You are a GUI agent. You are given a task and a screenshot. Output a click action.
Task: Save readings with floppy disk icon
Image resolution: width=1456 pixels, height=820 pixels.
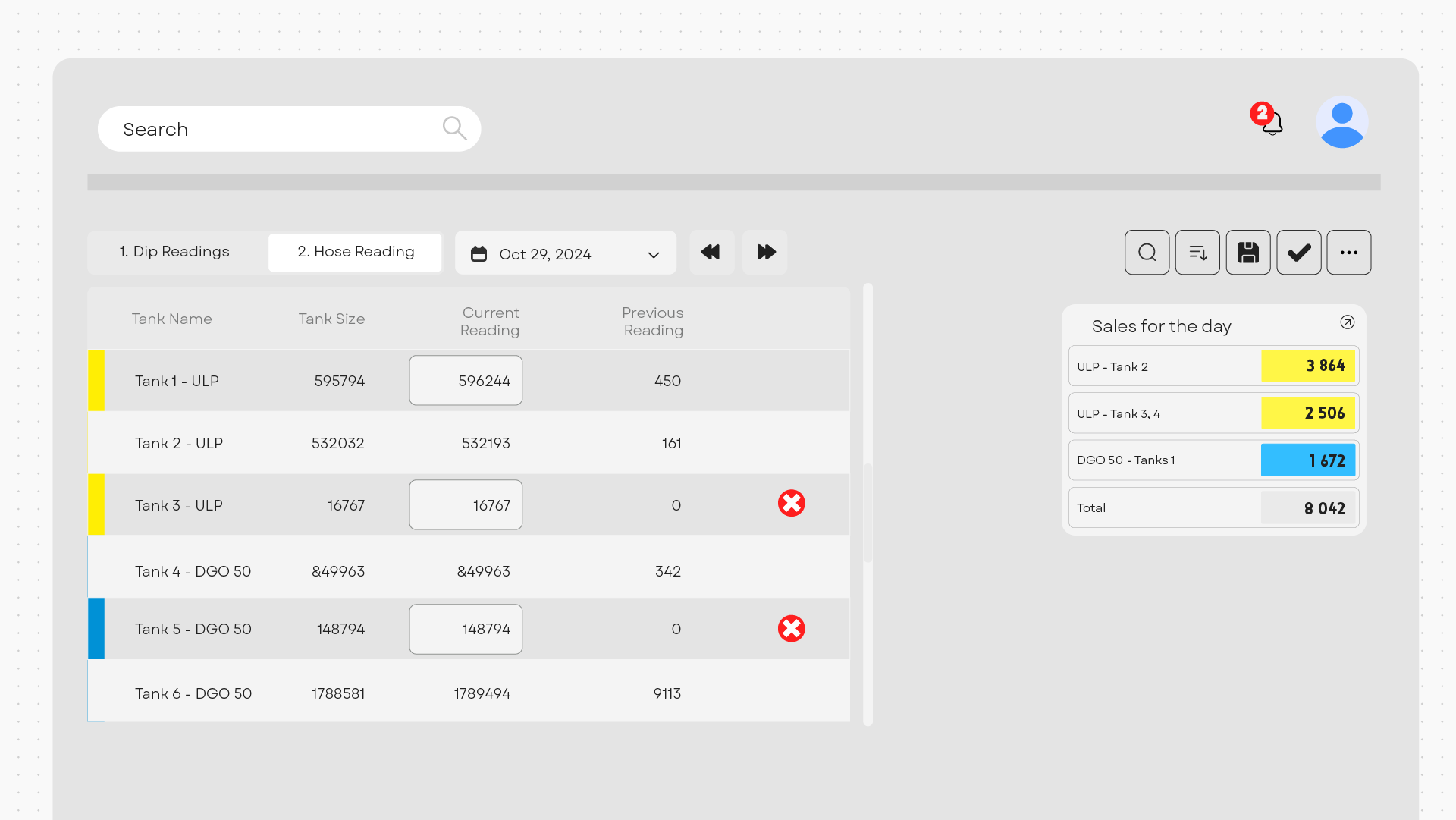(x=1248, y=252)
